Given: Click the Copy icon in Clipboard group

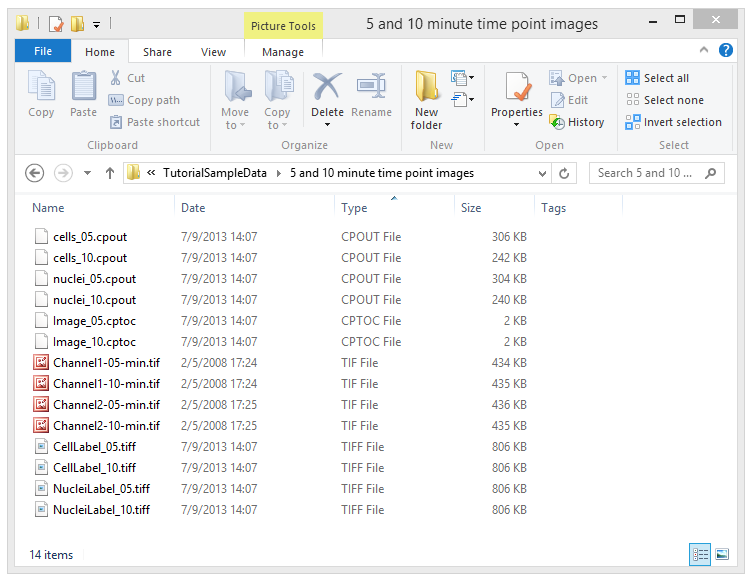Looking at the screenshot, I should point(41,88).
